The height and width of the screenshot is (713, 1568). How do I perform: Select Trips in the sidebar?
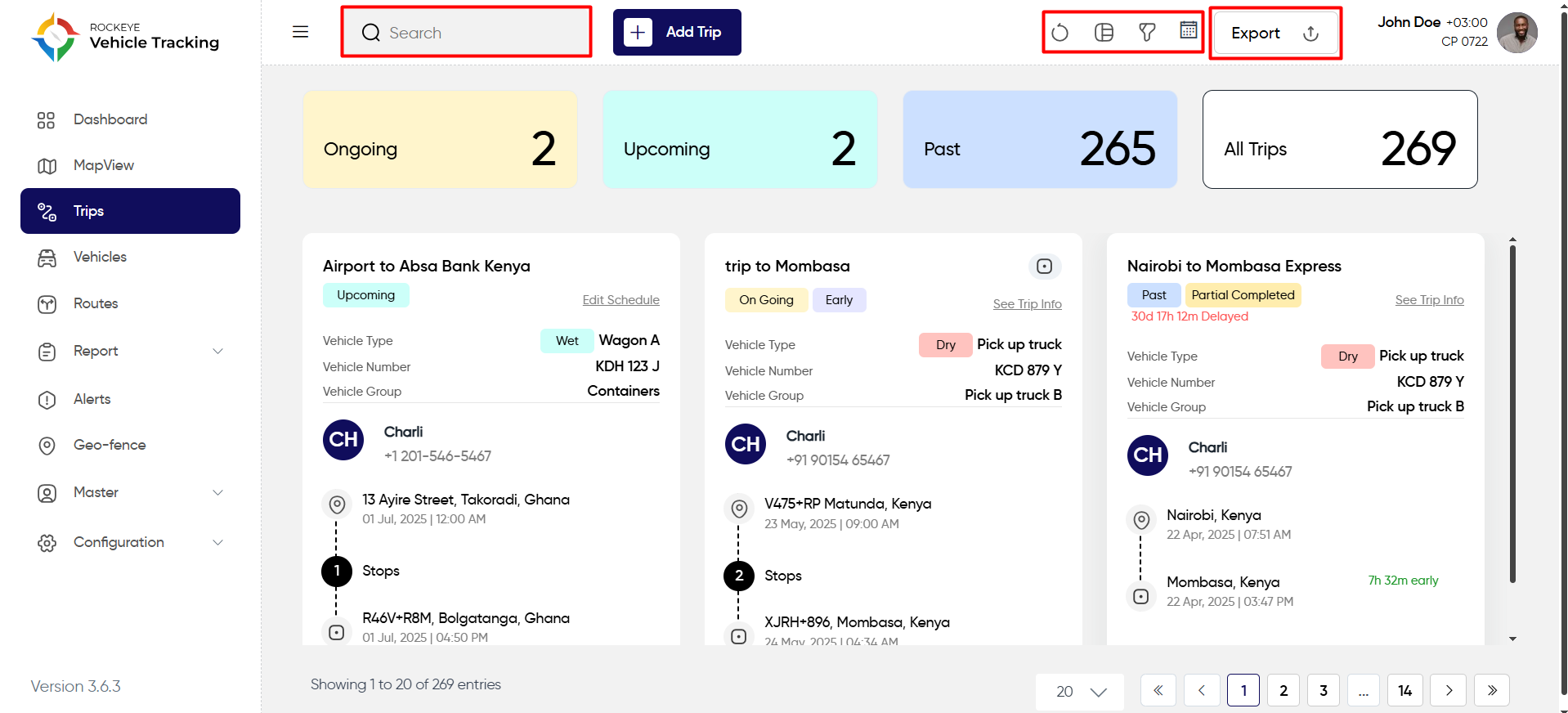[x=131, y=211]
